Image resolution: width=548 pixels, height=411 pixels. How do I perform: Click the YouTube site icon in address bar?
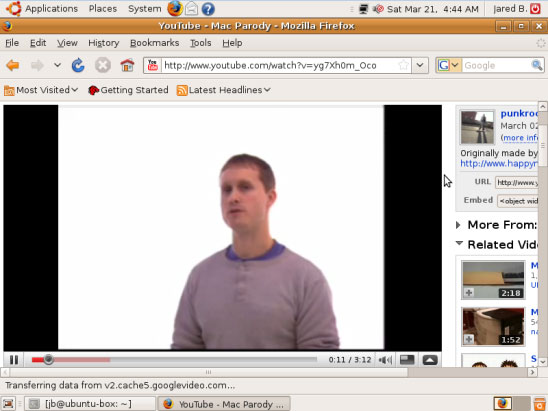152,65
